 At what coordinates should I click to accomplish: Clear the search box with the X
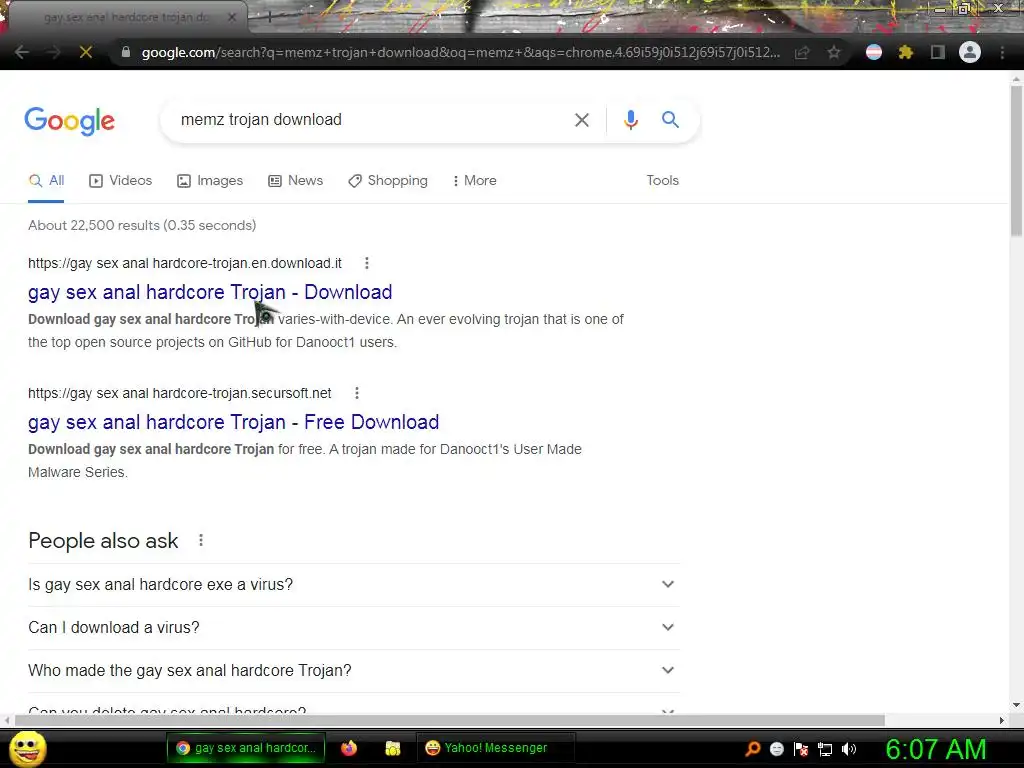(x=581, y=120)
